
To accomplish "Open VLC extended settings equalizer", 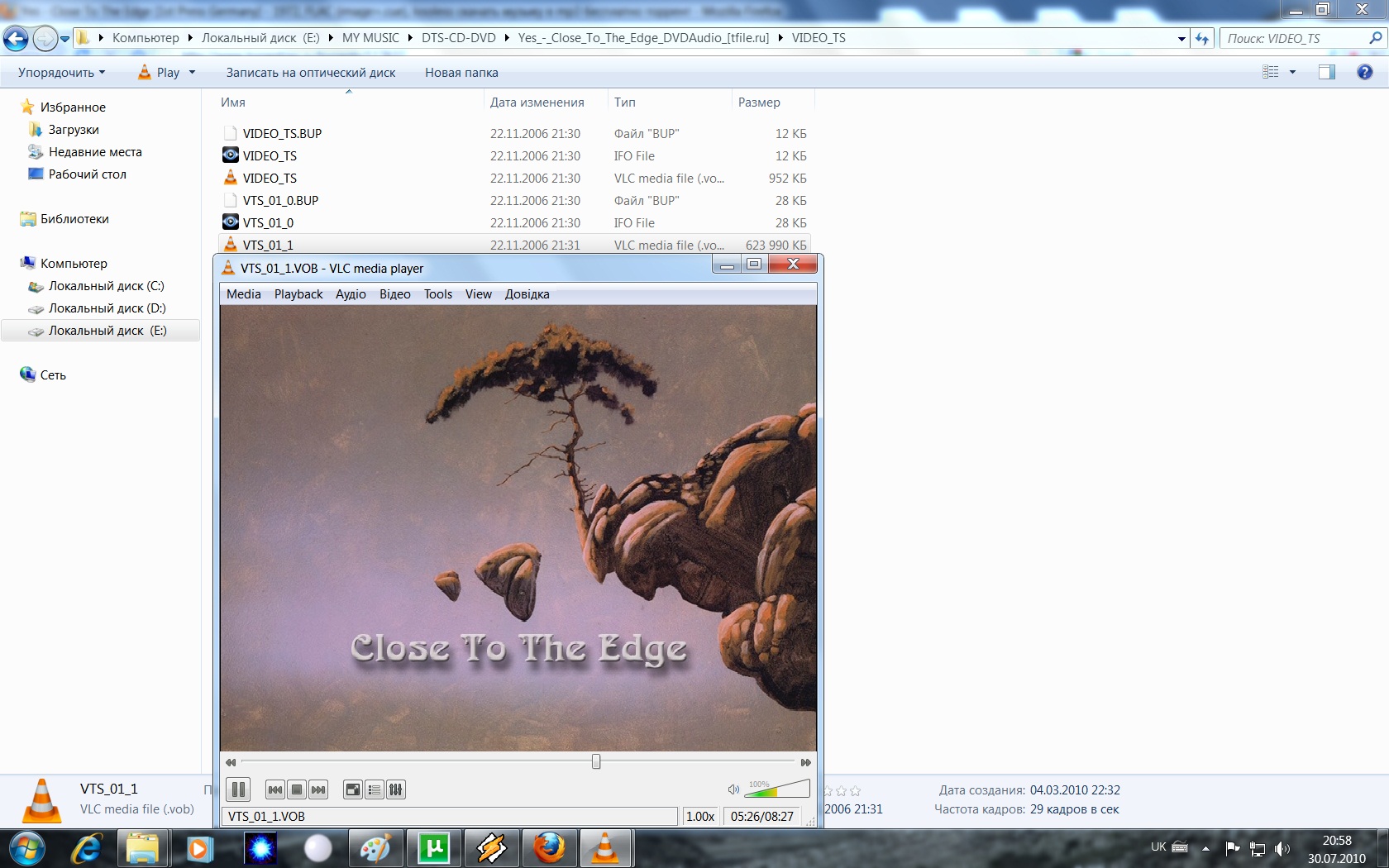I will tap(396, 789).
